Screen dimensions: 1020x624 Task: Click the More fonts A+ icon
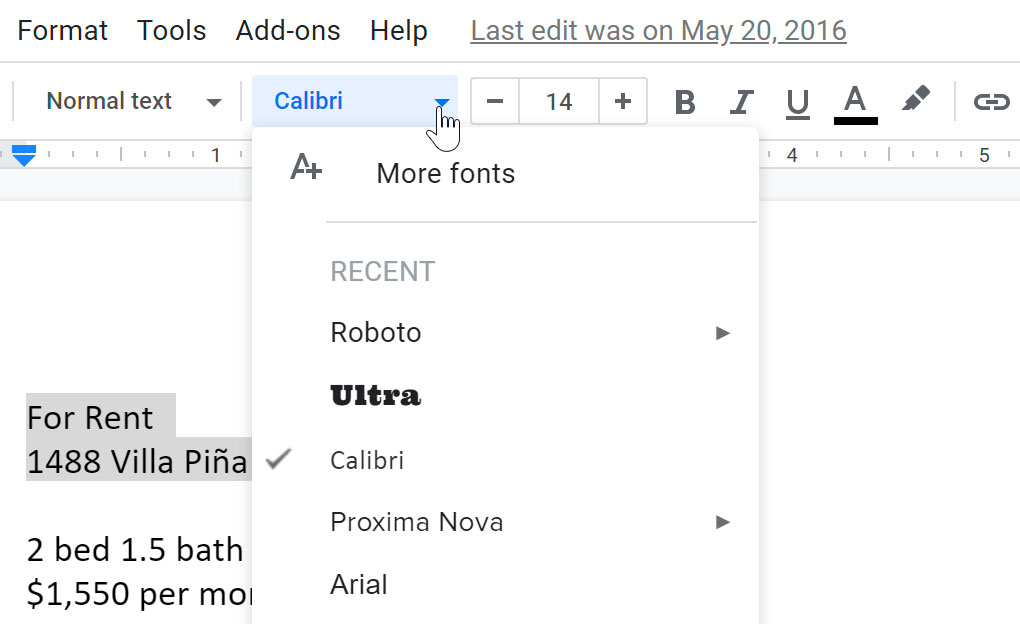305,168
